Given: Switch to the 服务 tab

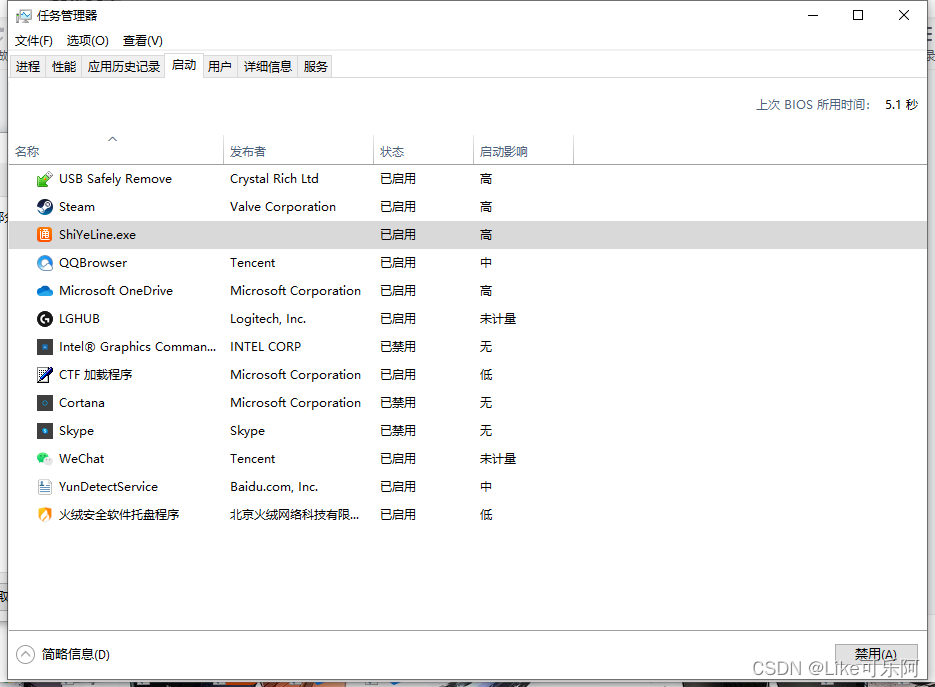Looking at the screenshot, I should (x=315, y=67).
